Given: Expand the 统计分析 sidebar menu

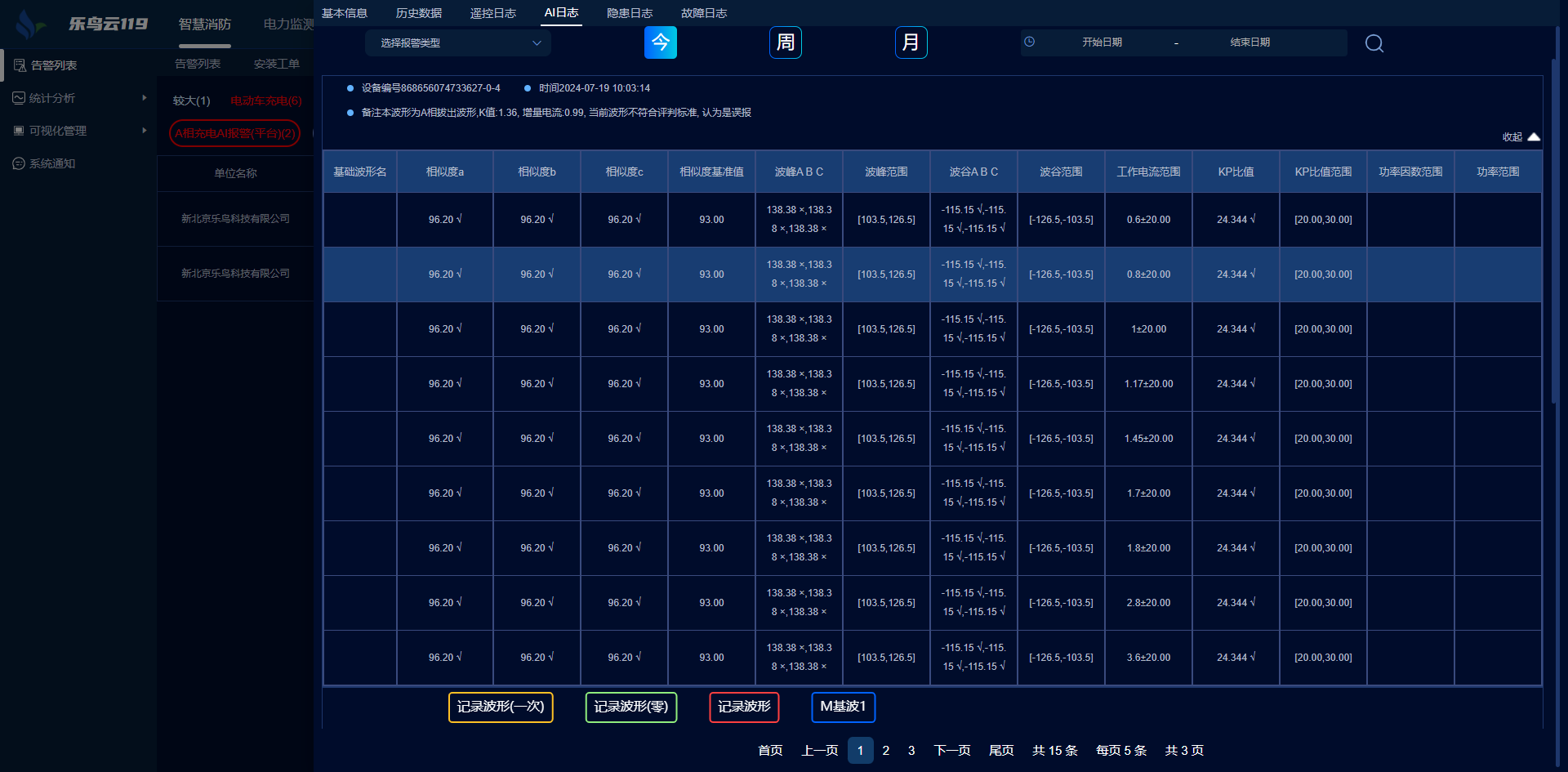Looking at the screenshot, I should pyautogui.click(x=78, y=98).
